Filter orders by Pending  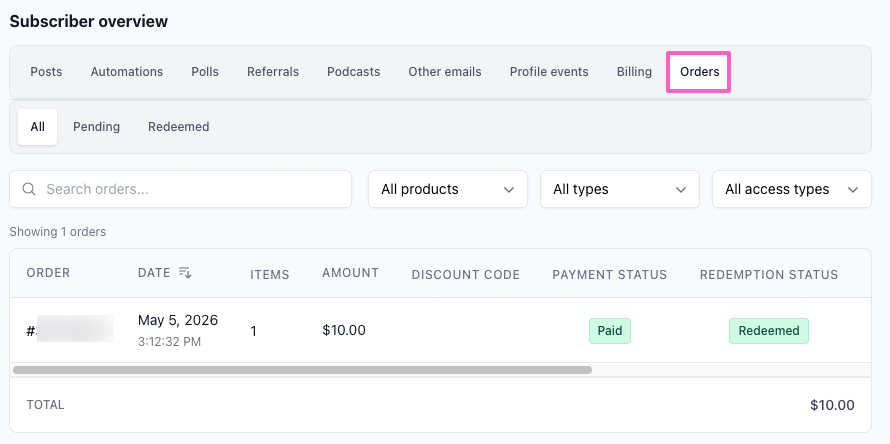(x=96, y=127)
